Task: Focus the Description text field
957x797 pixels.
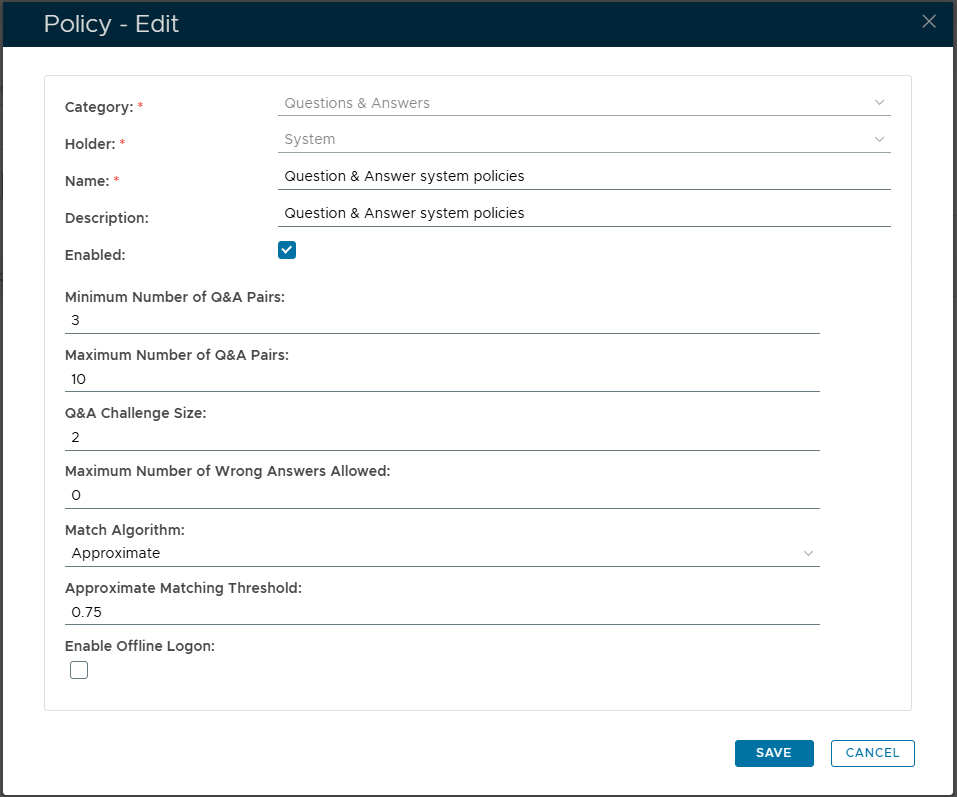Action: [x=584, y=214]
